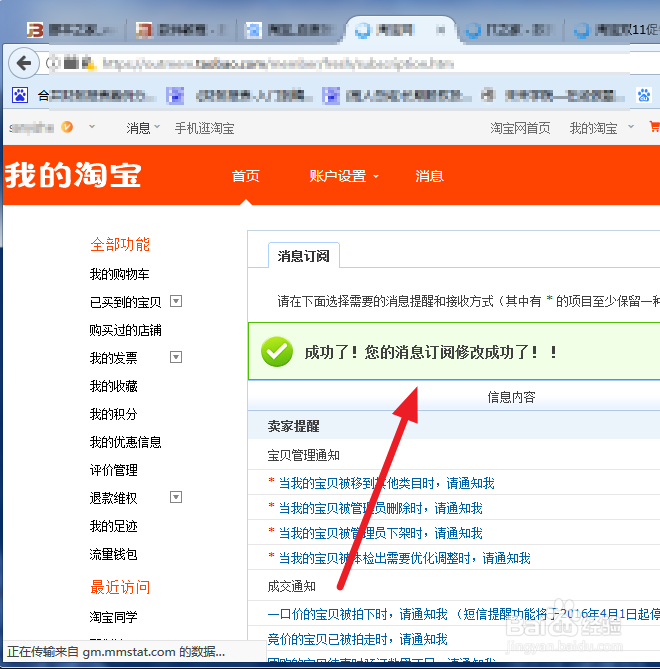Click 退款维权 in sidebar

click(x=113, y=498)
